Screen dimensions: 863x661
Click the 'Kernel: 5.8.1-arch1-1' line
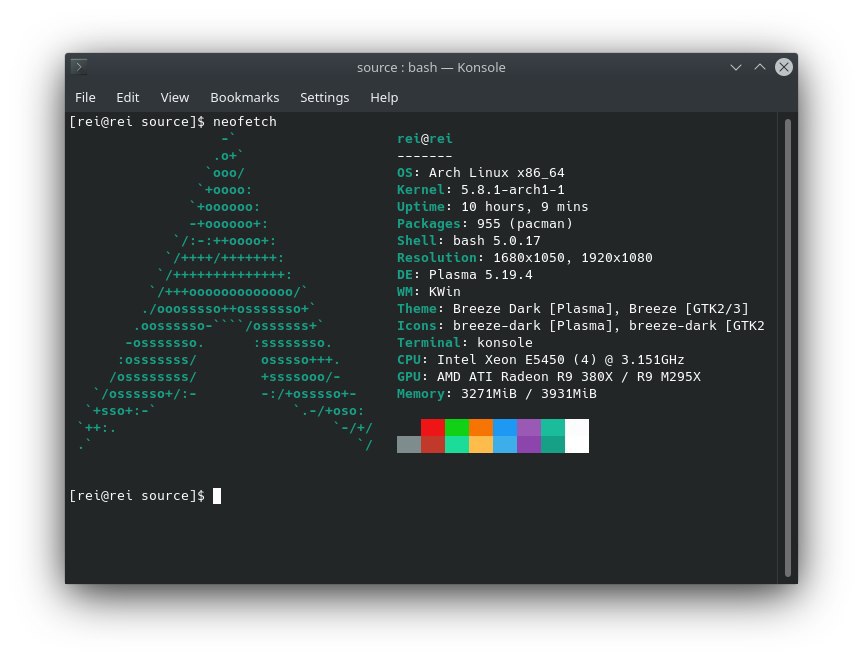tap(480, 190)
